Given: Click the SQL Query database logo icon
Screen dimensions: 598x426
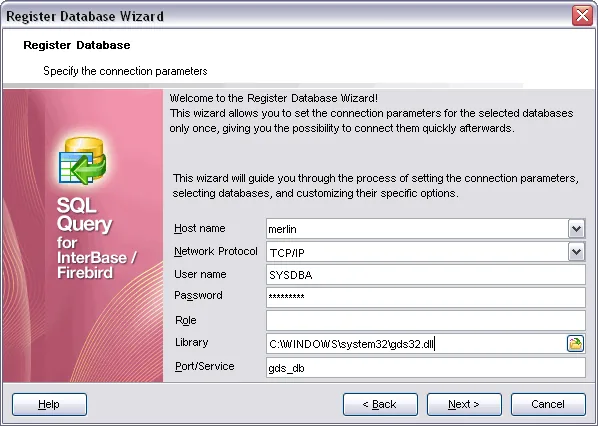Looking at the screenshot, I should coord(83,161).
